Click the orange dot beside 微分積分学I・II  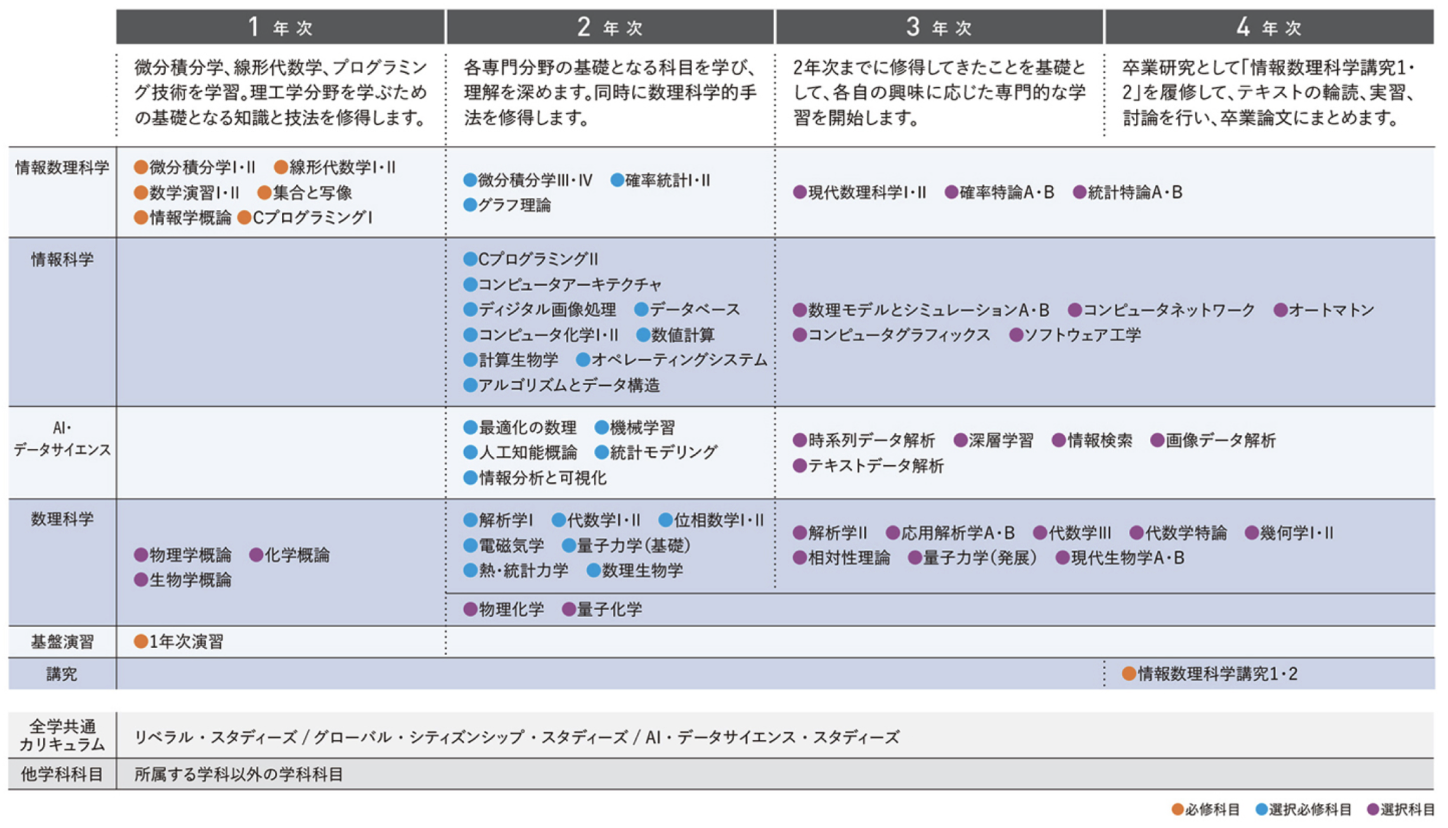click(141, 167)
